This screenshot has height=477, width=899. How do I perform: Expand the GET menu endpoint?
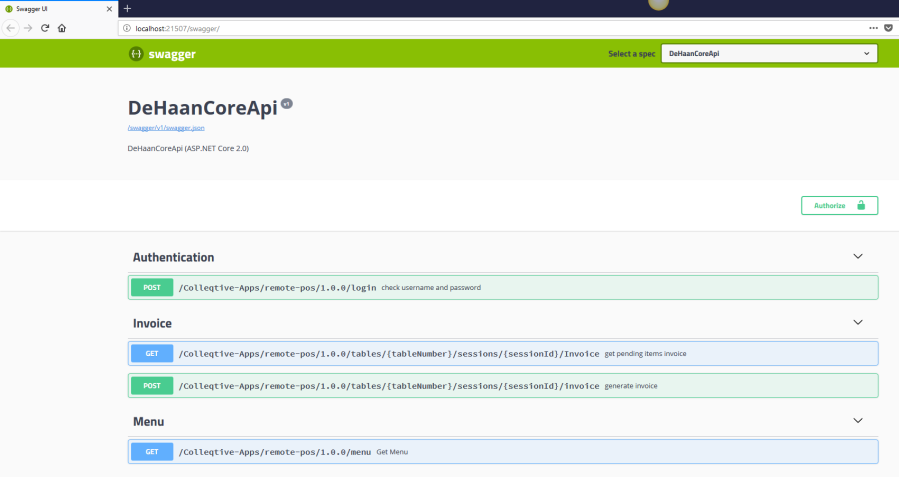point(503,452)
